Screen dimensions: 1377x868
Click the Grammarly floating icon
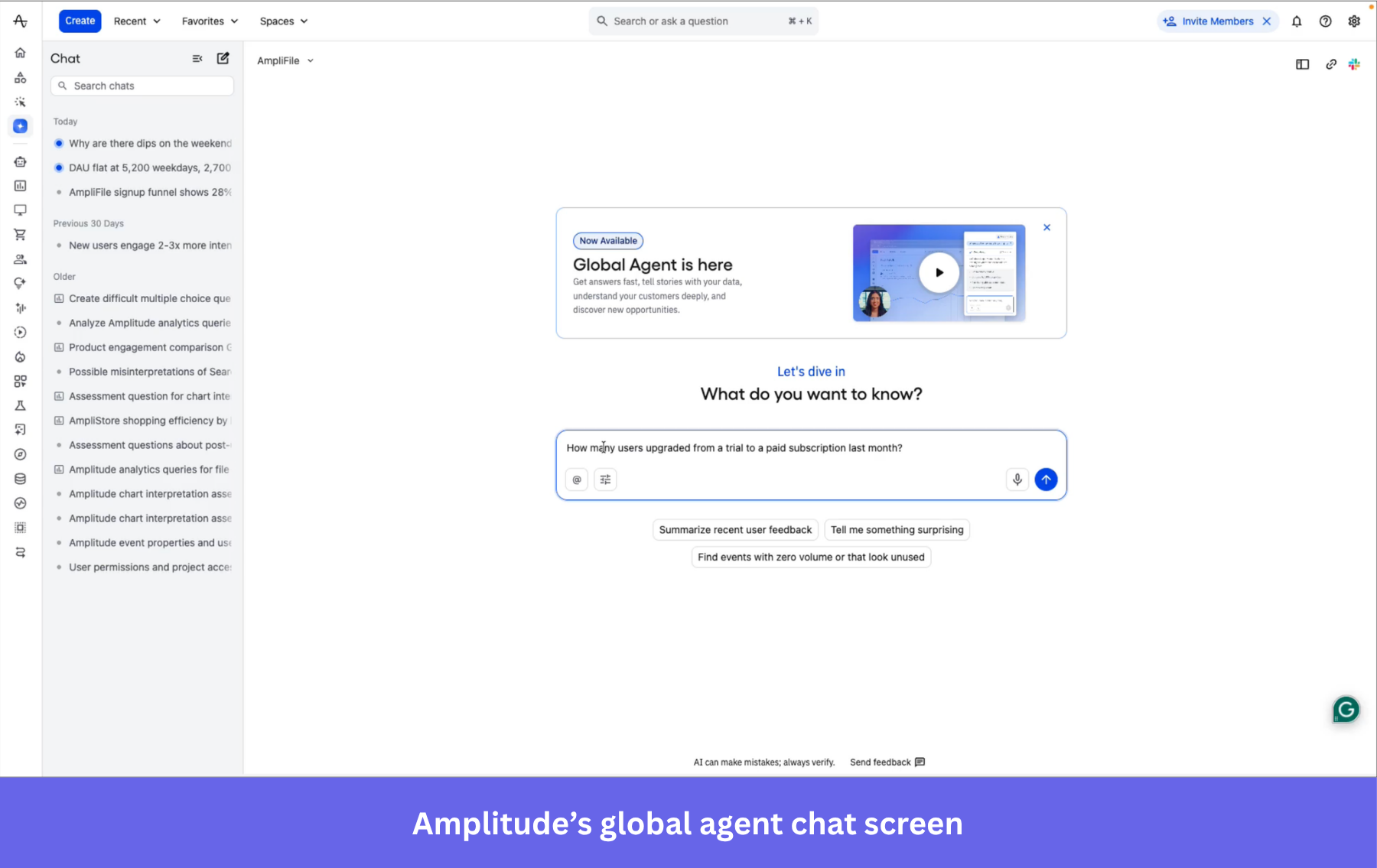1346,710
